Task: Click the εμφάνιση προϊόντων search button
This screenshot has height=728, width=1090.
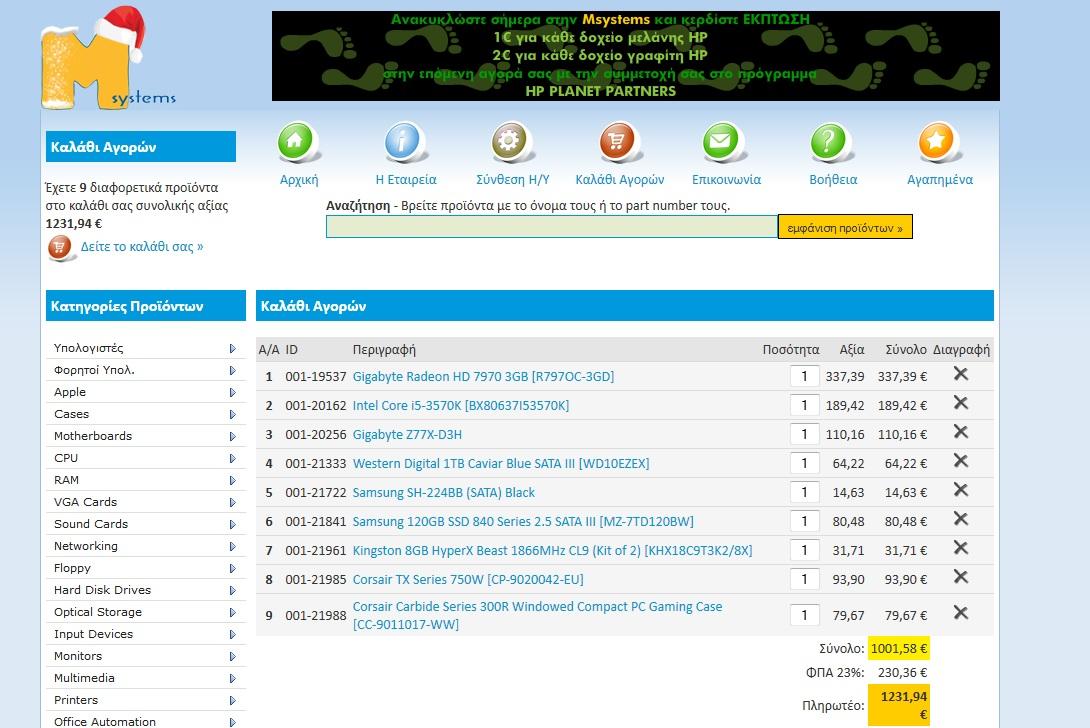Action: coord(845,227)
